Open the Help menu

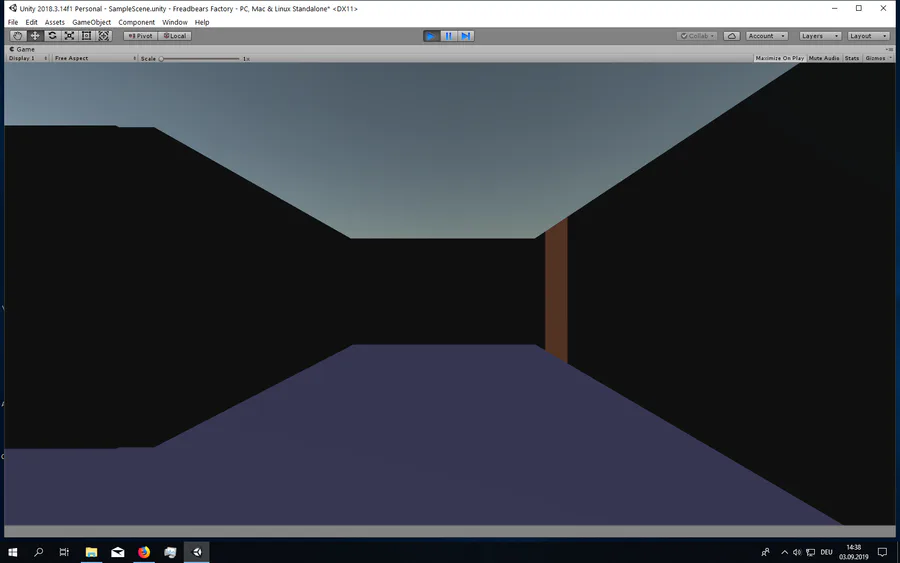pos(201,22)
